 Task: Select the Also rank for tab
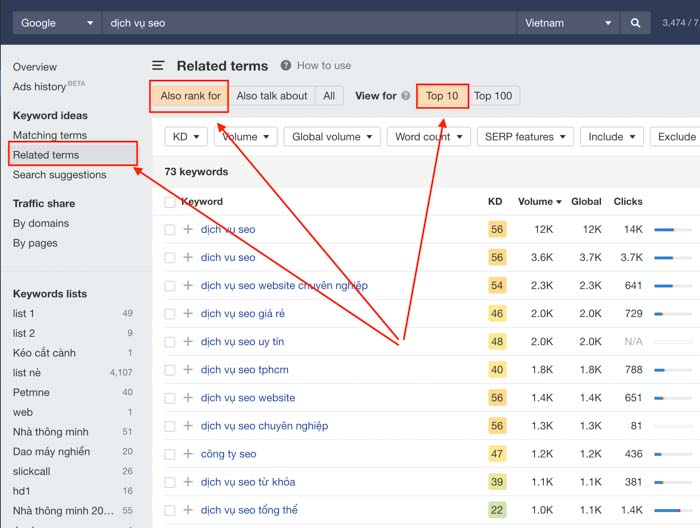(x=190, y=96)
